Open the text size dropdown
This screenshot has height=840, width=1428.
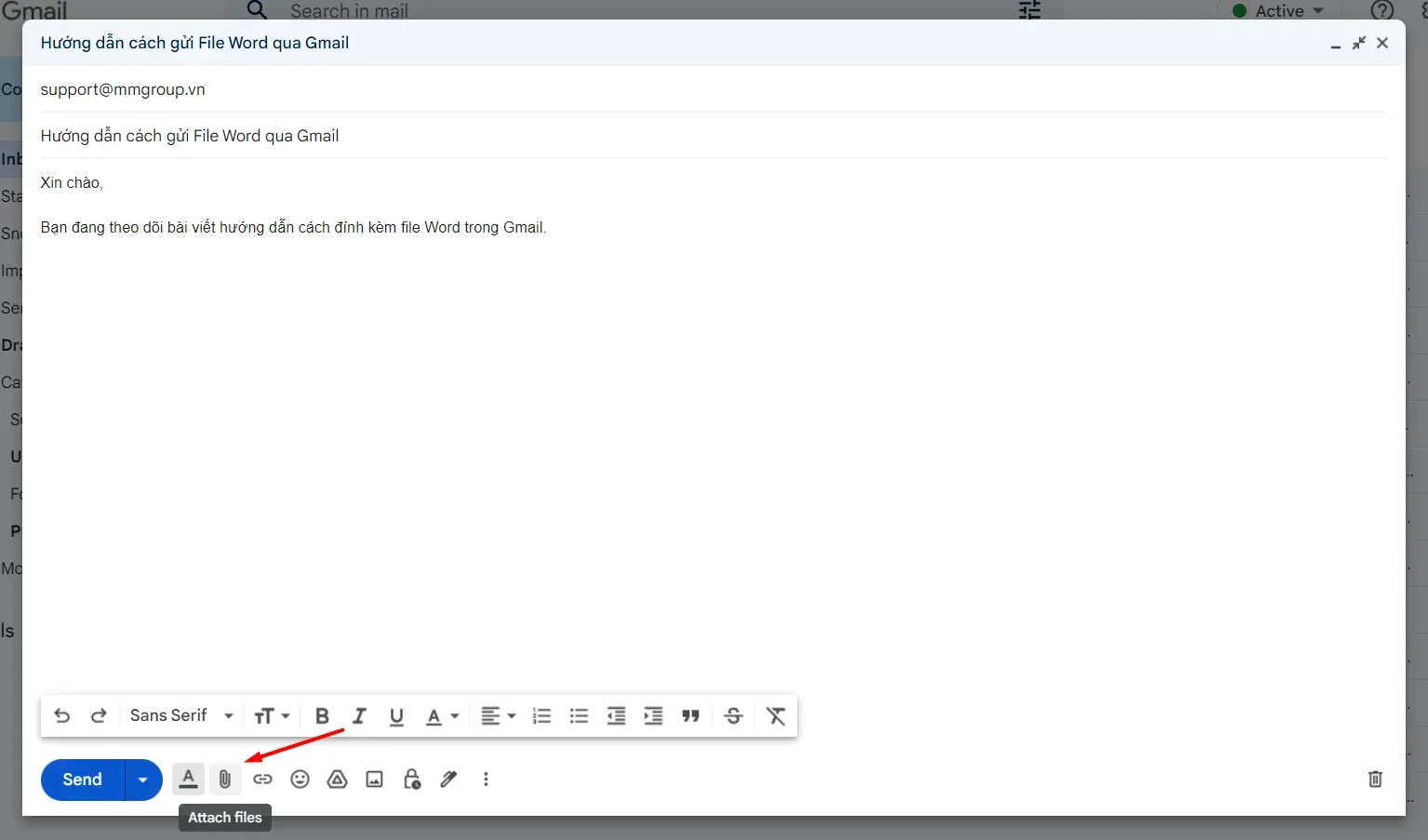[272, 715]
